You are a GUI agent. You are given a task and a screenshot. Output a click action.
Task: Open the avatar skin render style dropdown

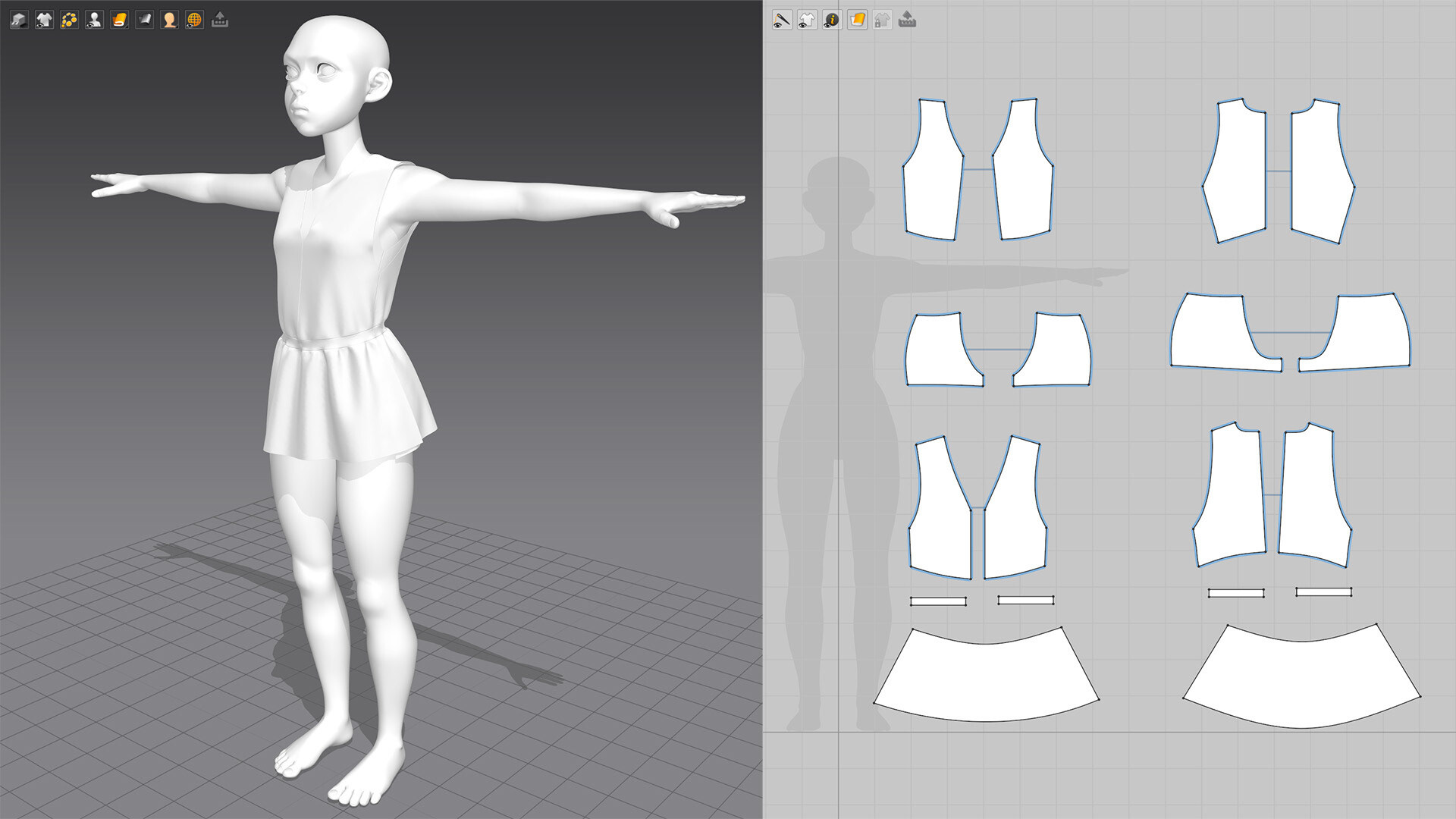[x=169, y=20]
